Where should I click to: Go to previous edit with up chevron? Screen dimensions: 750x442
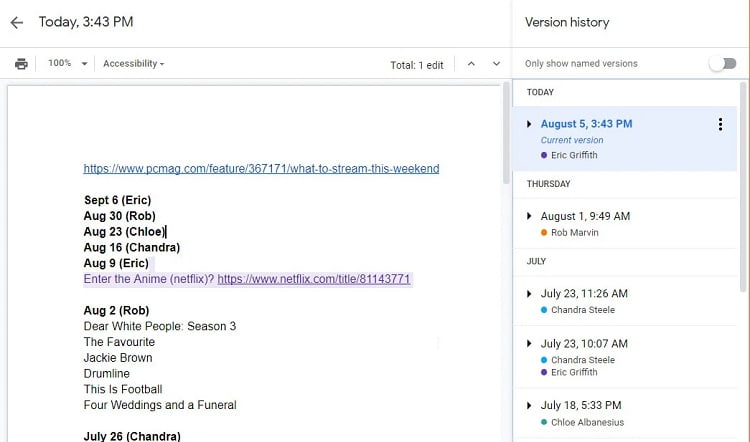pos(471,64)
